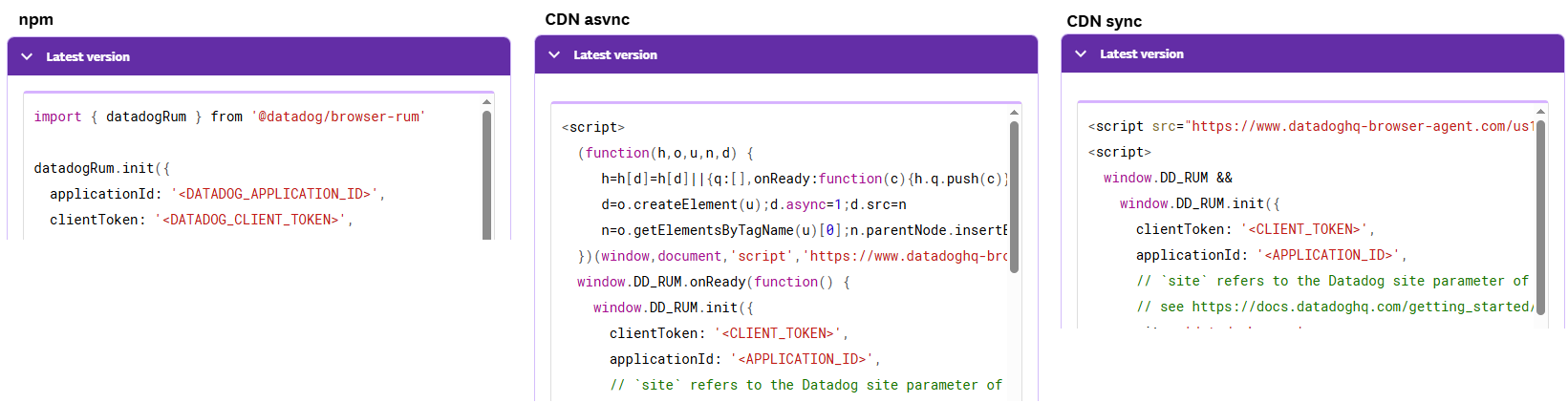
Task: Click the `site` comment line in CDN async
Action: point(806,385)
